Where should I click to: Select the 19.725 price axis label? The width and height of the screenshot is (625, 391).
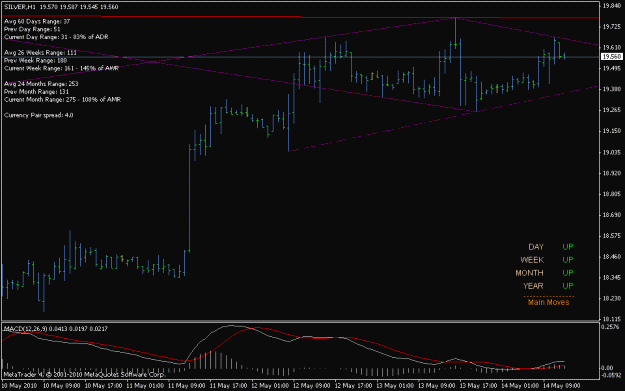point(611,27)
